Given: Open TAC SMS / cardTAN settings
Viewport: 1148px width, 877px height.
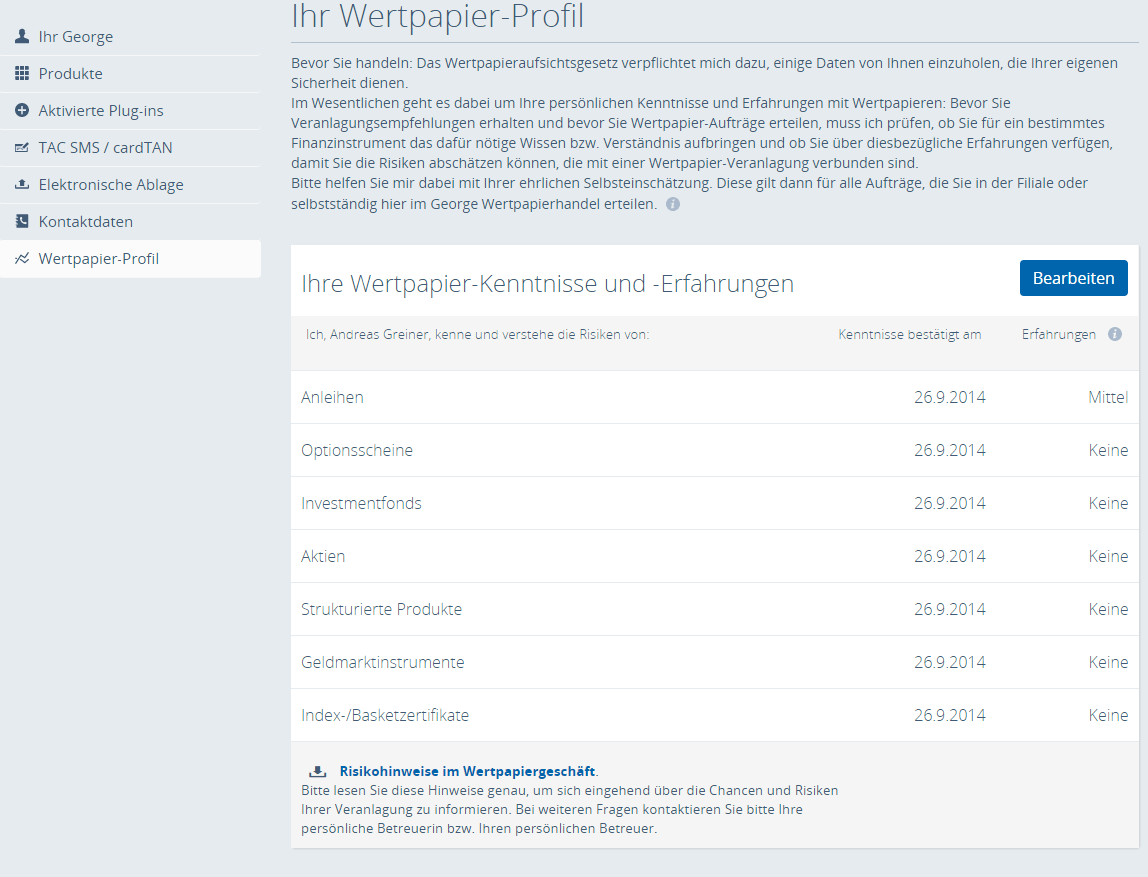Looking at the screenshot, I should click(130, 148).
